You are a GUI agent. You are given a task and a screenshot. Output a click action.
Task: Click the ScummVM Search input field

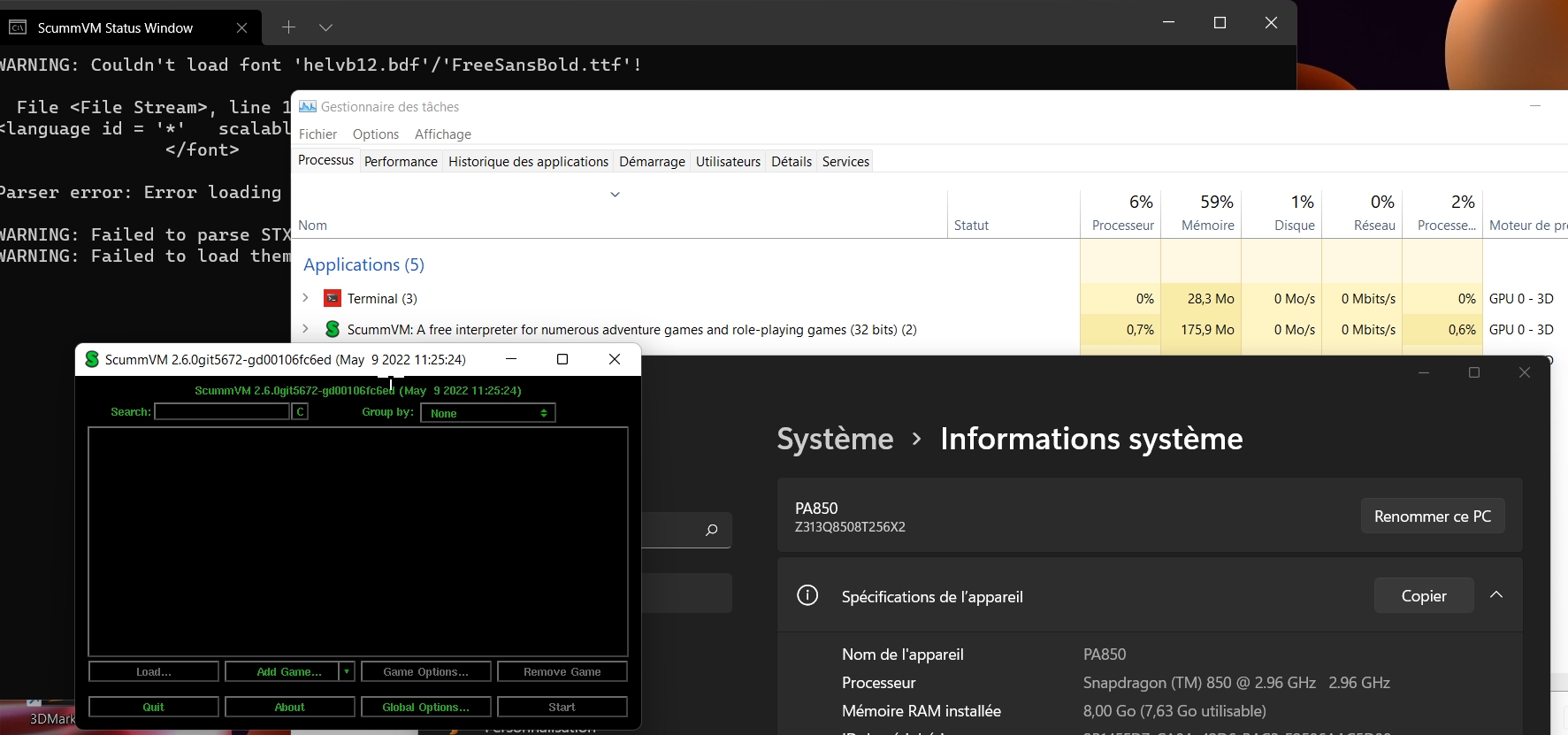222,412
